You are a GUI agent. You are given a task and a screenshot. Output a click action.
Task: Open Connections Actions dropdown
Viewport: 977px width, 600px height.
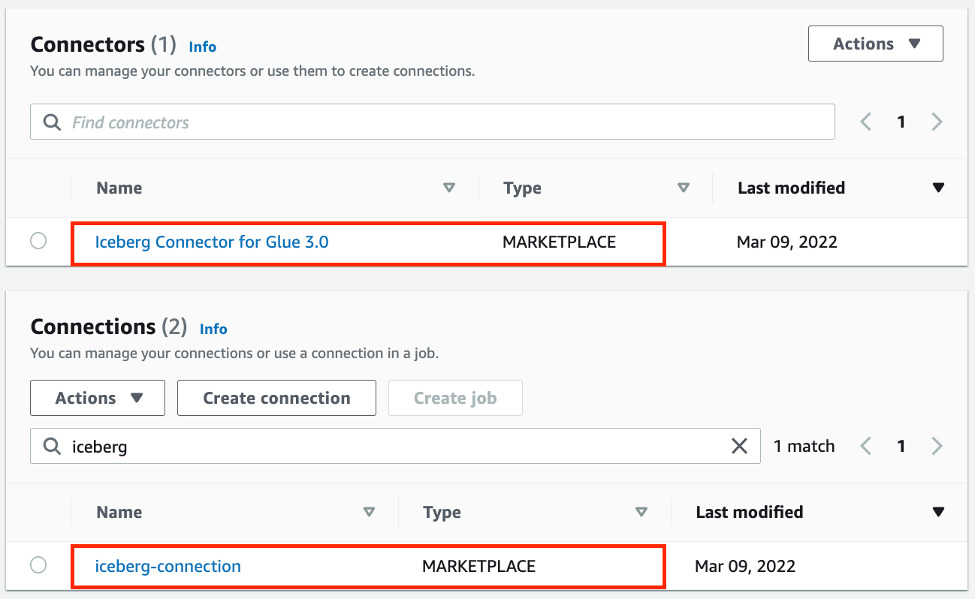(x=98, y=398)
